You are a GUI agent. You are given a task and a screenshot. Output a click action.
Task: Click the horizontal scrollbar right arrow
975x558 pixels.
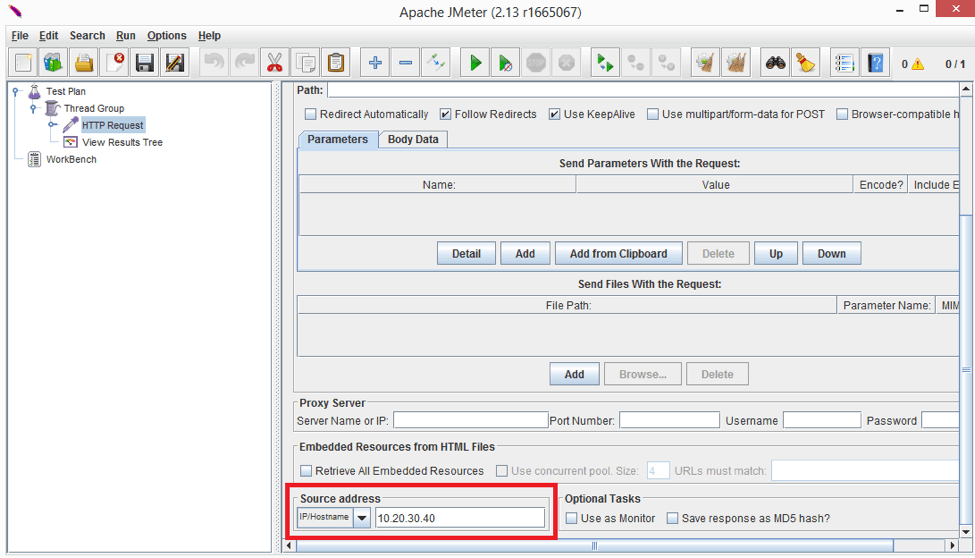(952, 546)
